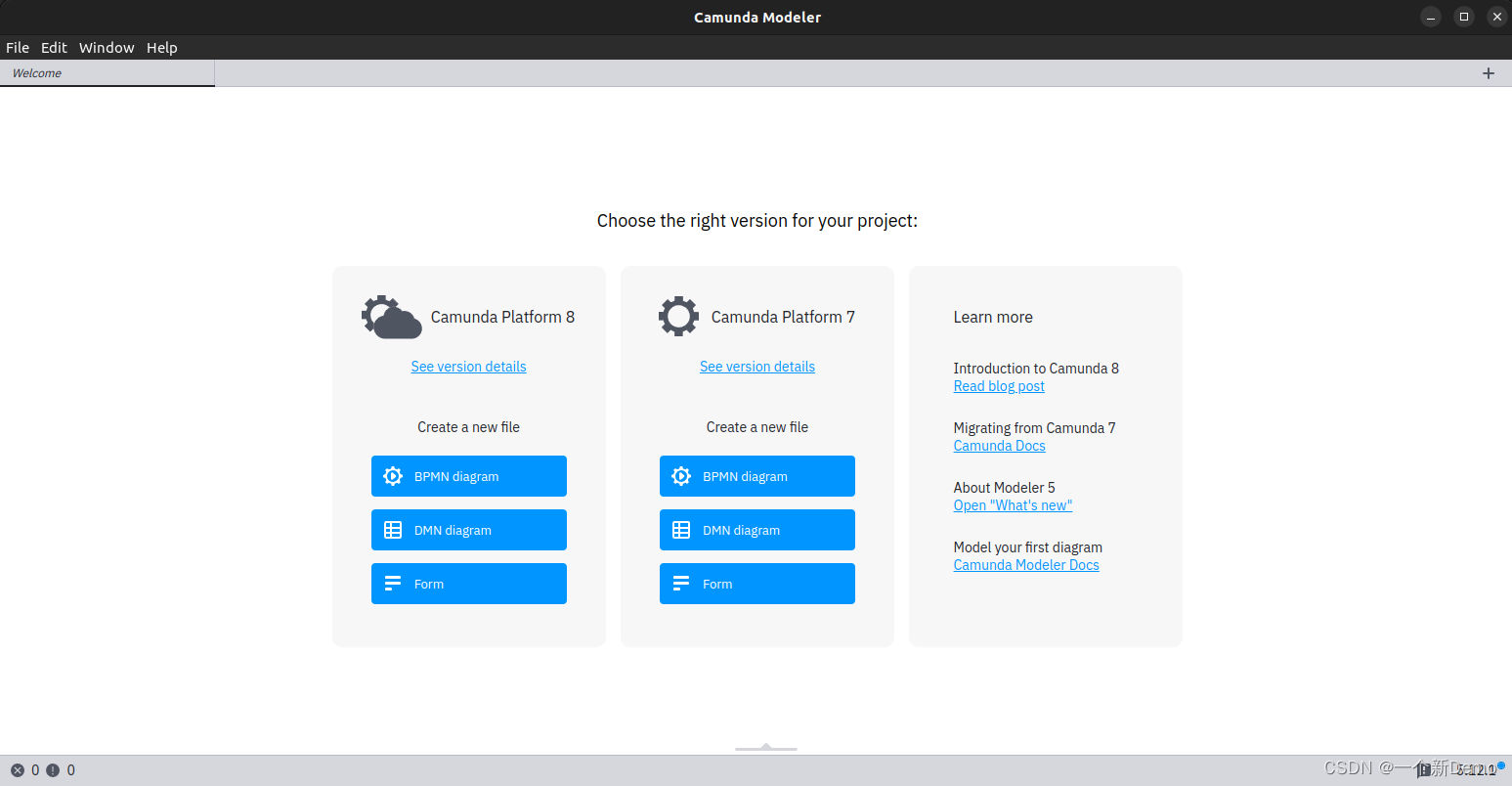Click 'Camunda Platform 8' heading text
Screen dimensions: 1512x786
(x=502, y=317)
